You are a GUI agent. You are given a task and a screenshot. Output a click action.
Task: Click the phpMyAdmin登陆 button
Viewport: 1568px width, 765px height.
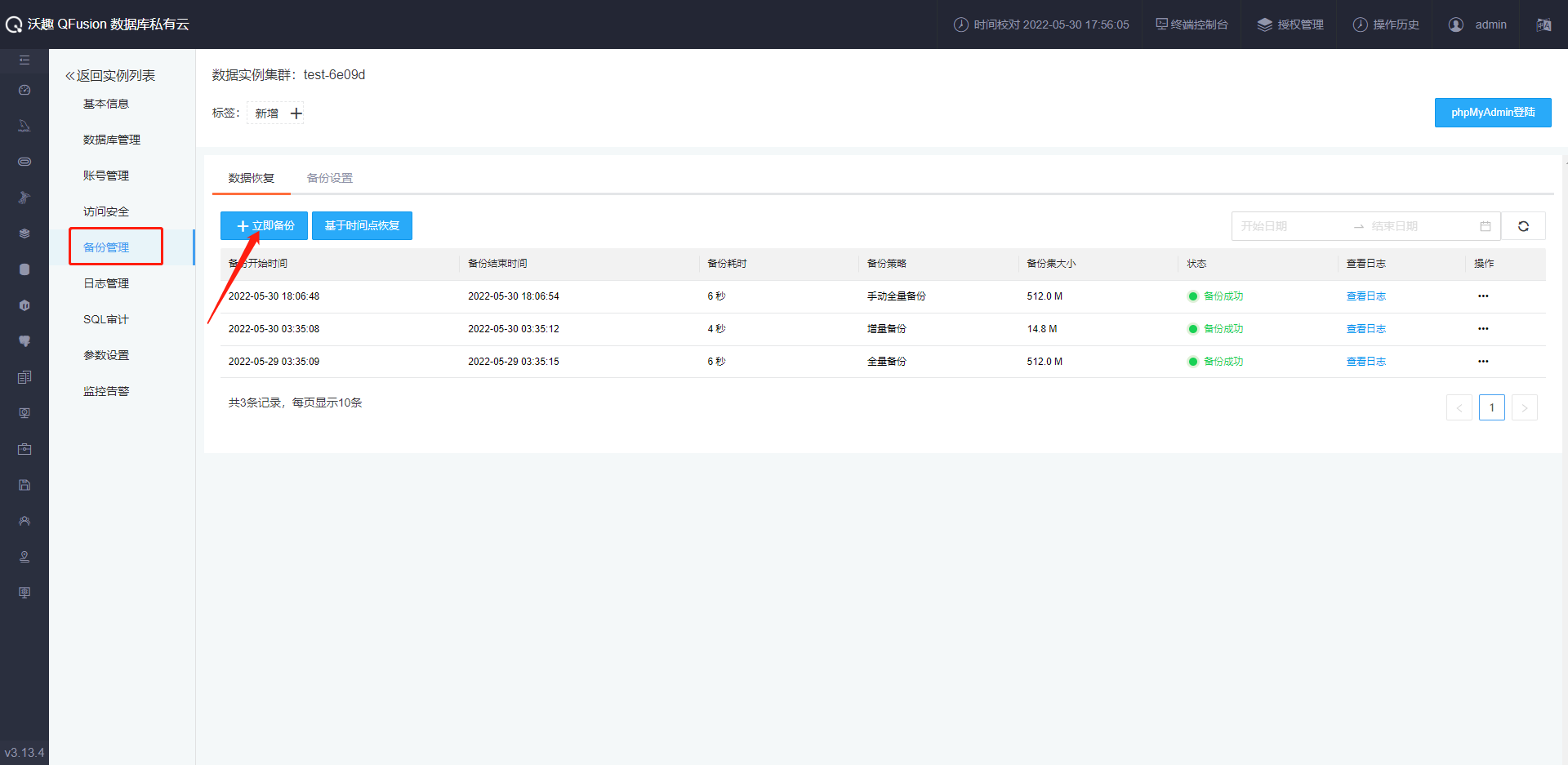(1493, 113)
